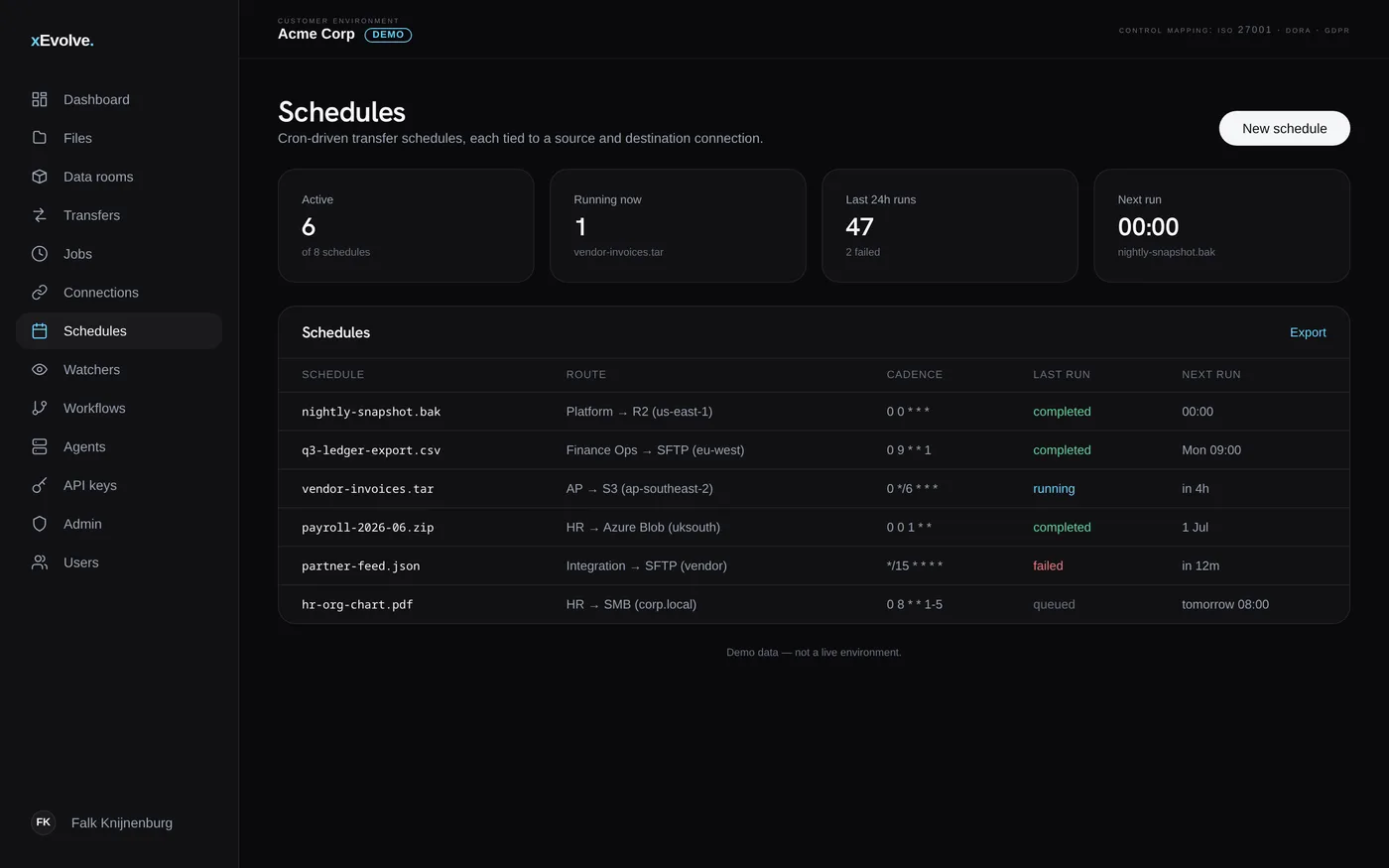
Task: Open Workflows section
Action: 119,408
